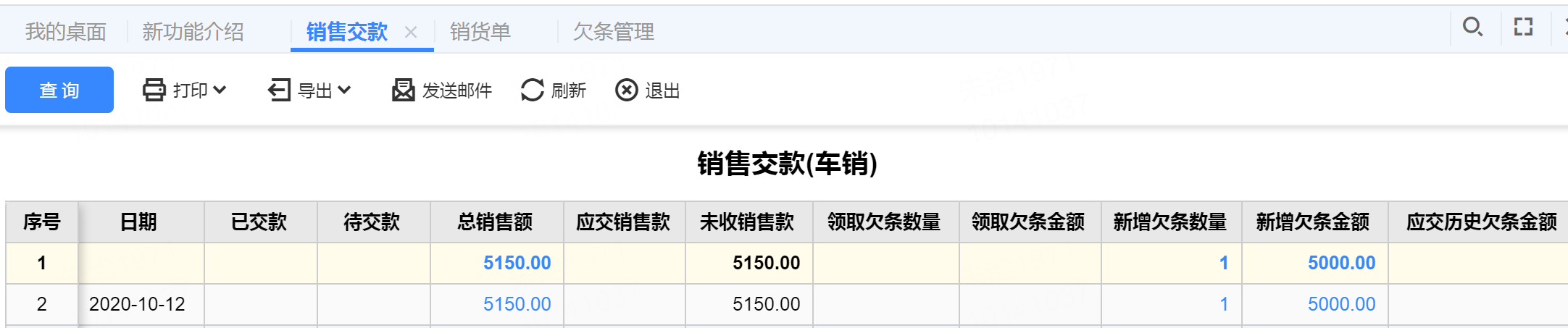Switch to the 我的桌面 tab
Viewport: 1568px width, 328px height.
[x=66, y=32]
